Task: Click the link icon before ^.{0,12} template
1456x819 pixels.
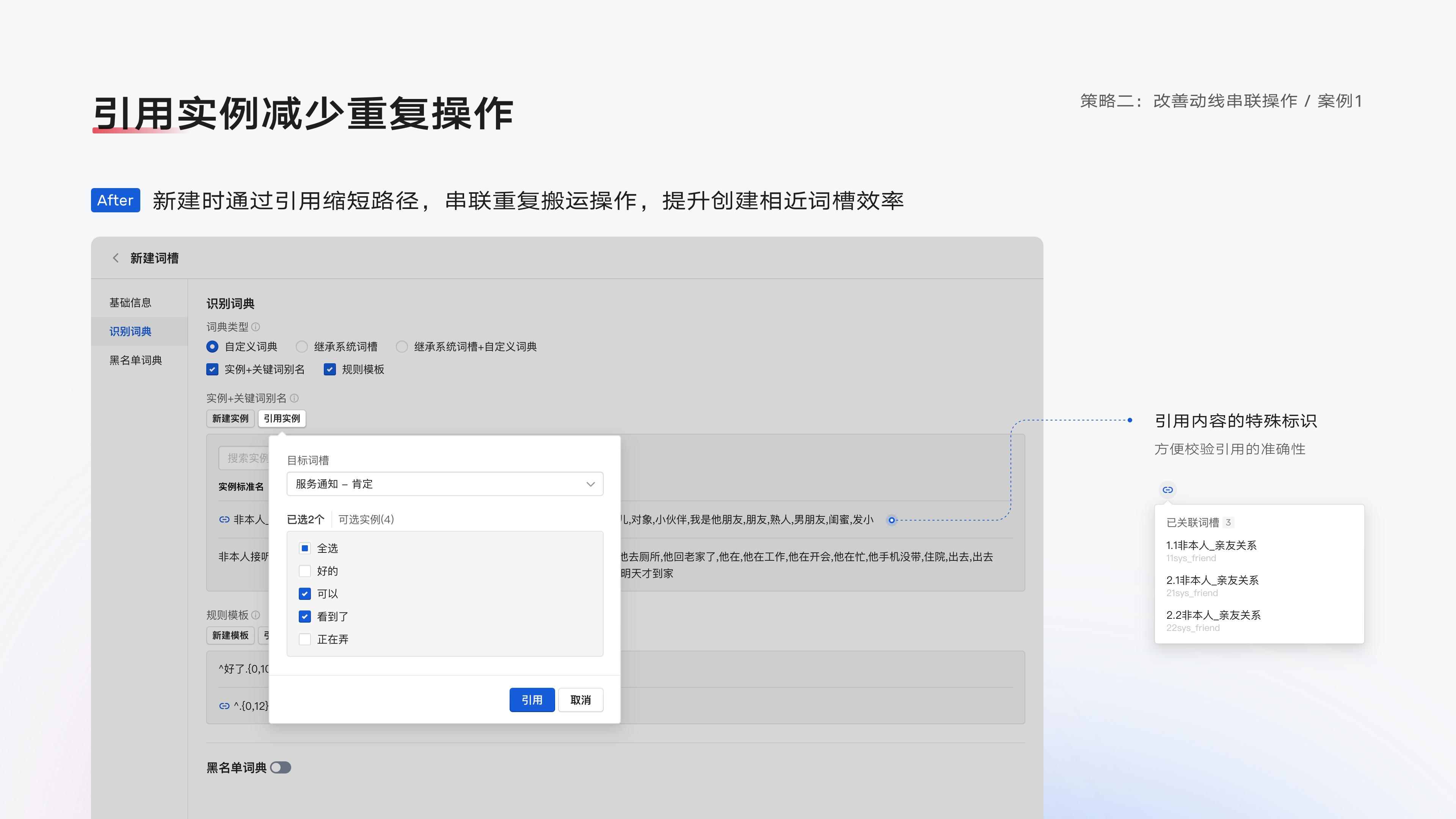Action: pos(224,705)
